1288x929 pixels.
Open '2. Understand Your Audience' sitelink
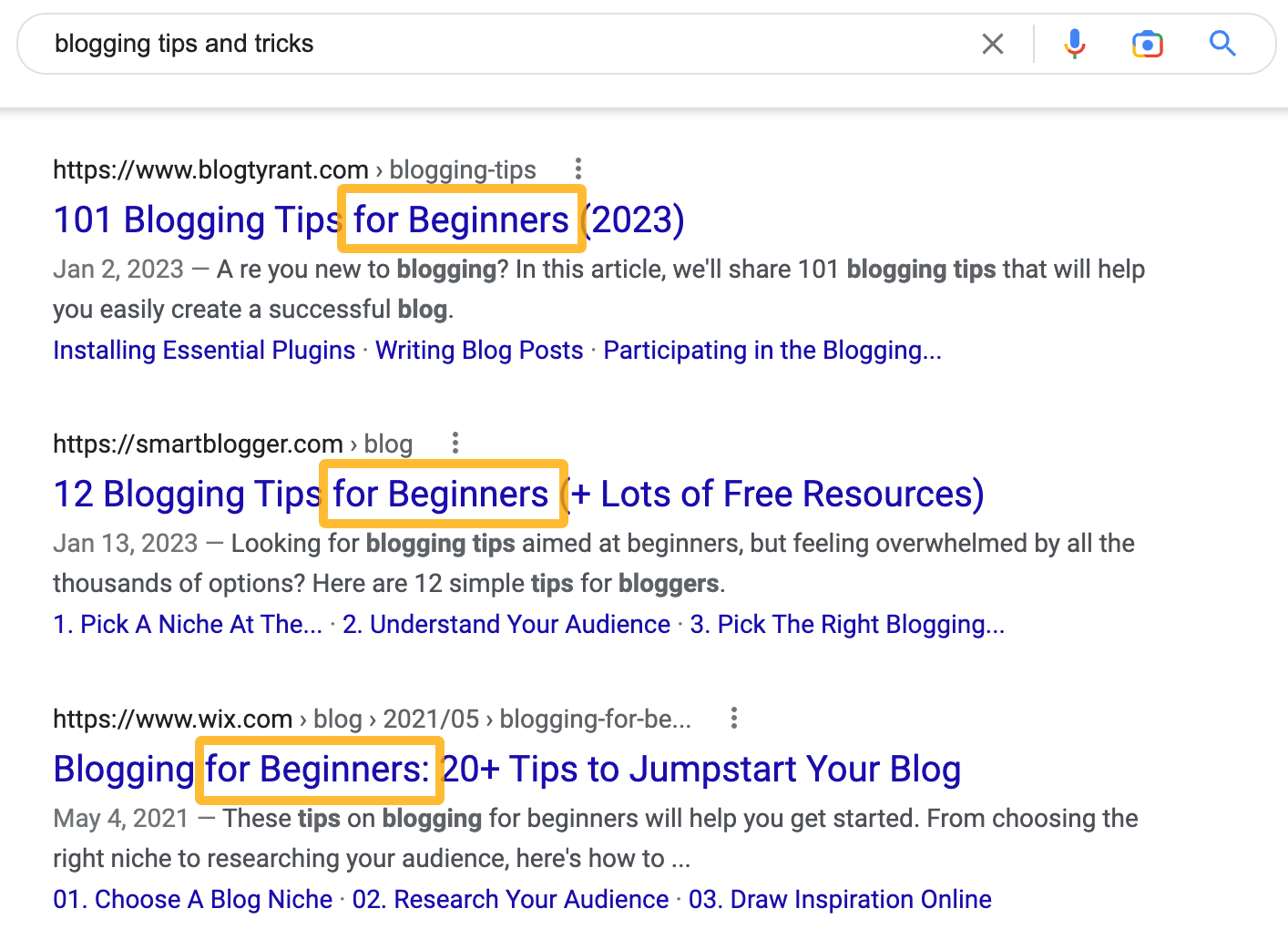click(506, 624)
